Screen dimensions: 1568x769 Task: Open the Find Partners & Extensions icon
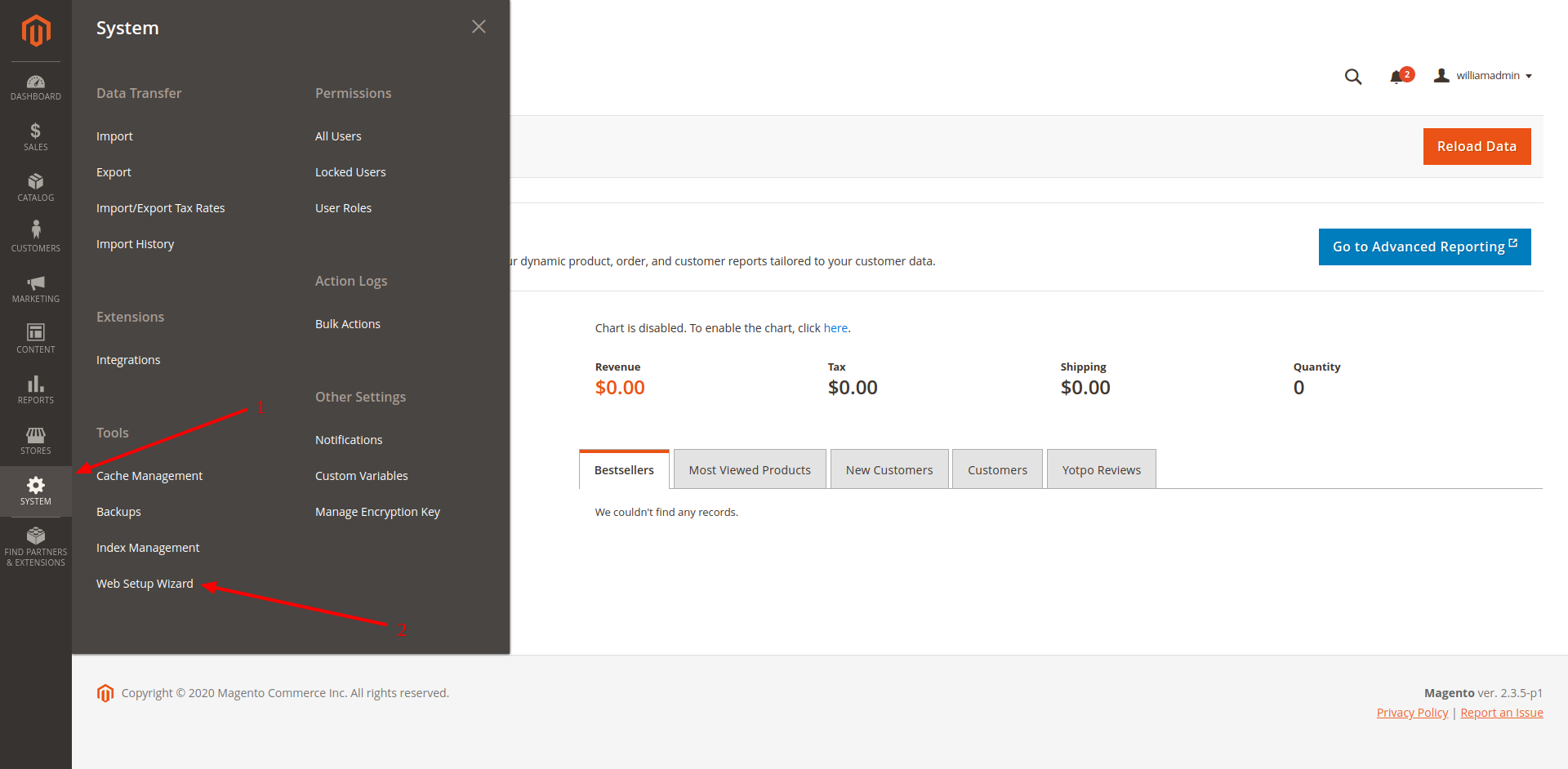(35, 539)
